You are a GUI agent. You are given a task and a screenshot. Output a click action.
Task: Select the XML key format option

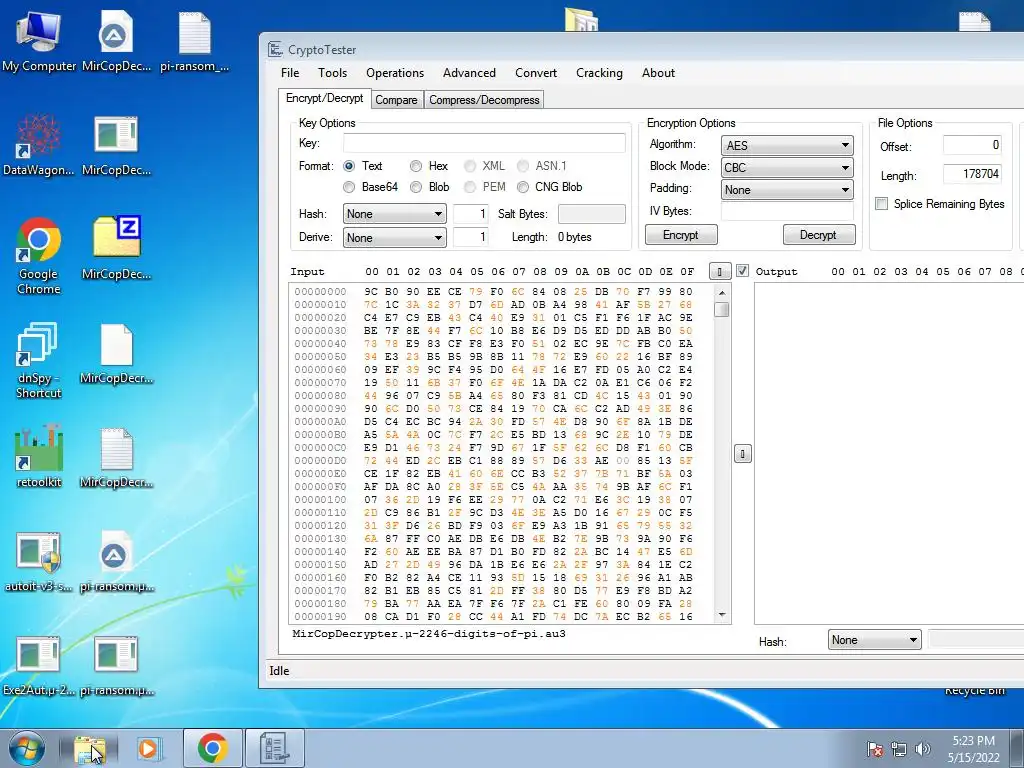tap(470, 166)
